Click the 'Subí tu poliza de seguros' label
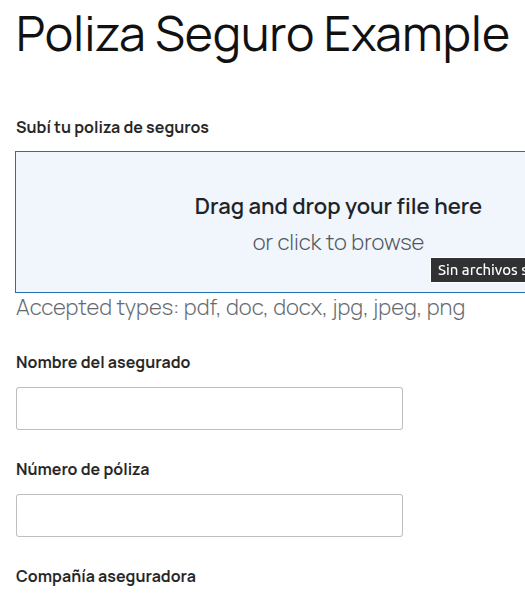The image size is (525, 601). (x=112, y=128)
